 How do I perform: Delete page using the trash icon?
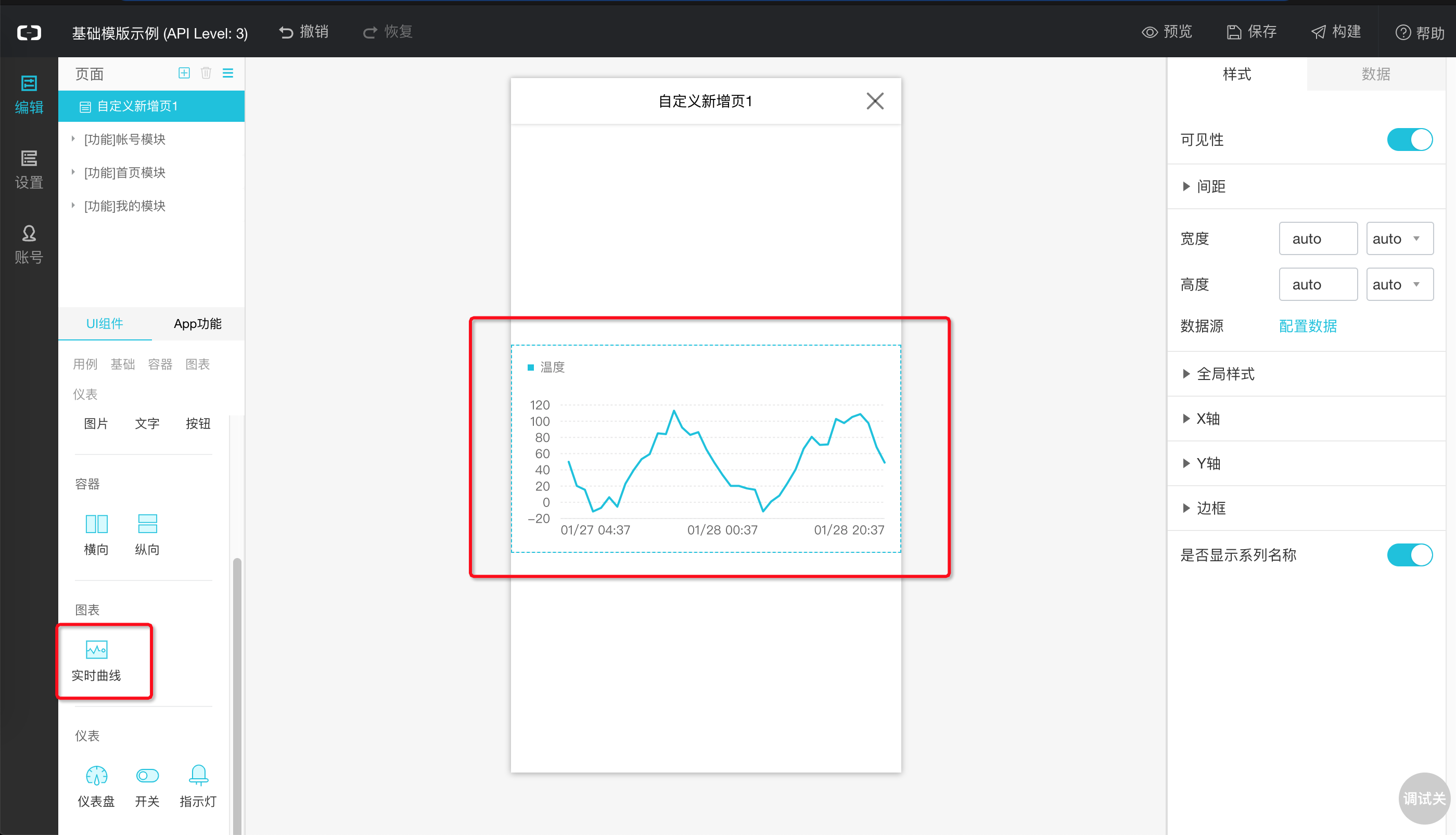207,73
